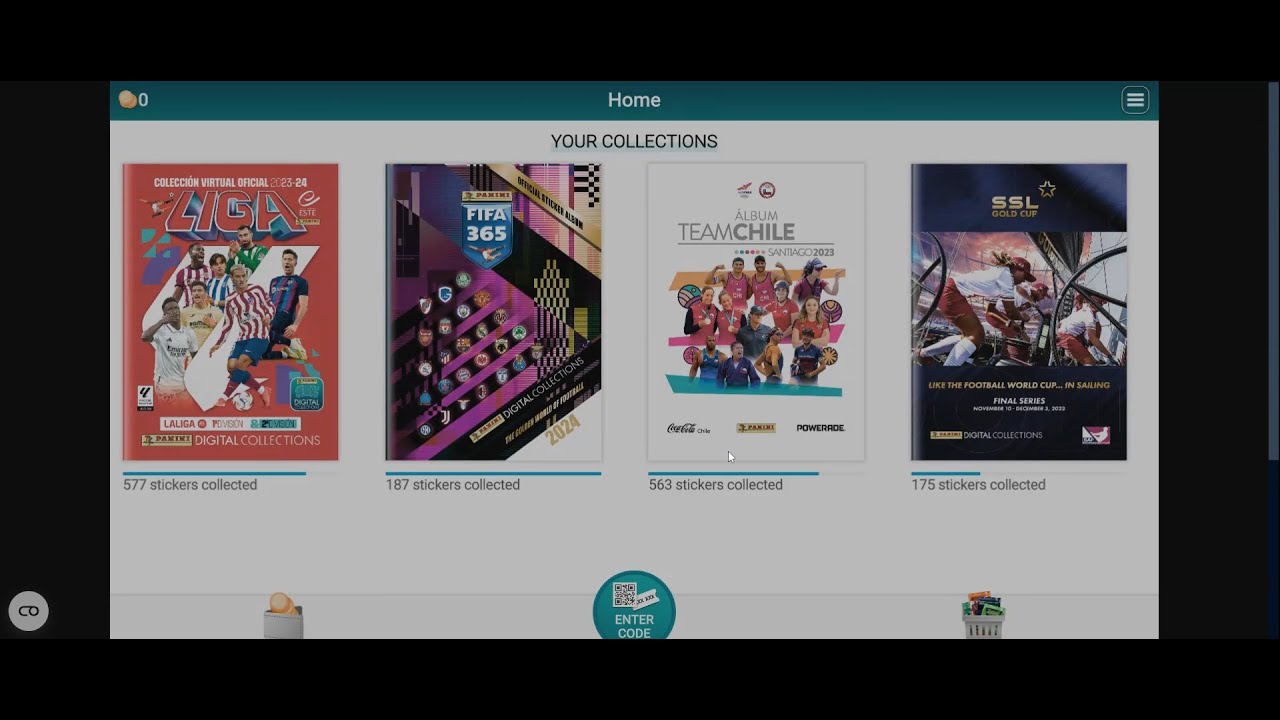Open the SSL Gold Cup album
The image size is (1280, 720).
coord(1019,312)
